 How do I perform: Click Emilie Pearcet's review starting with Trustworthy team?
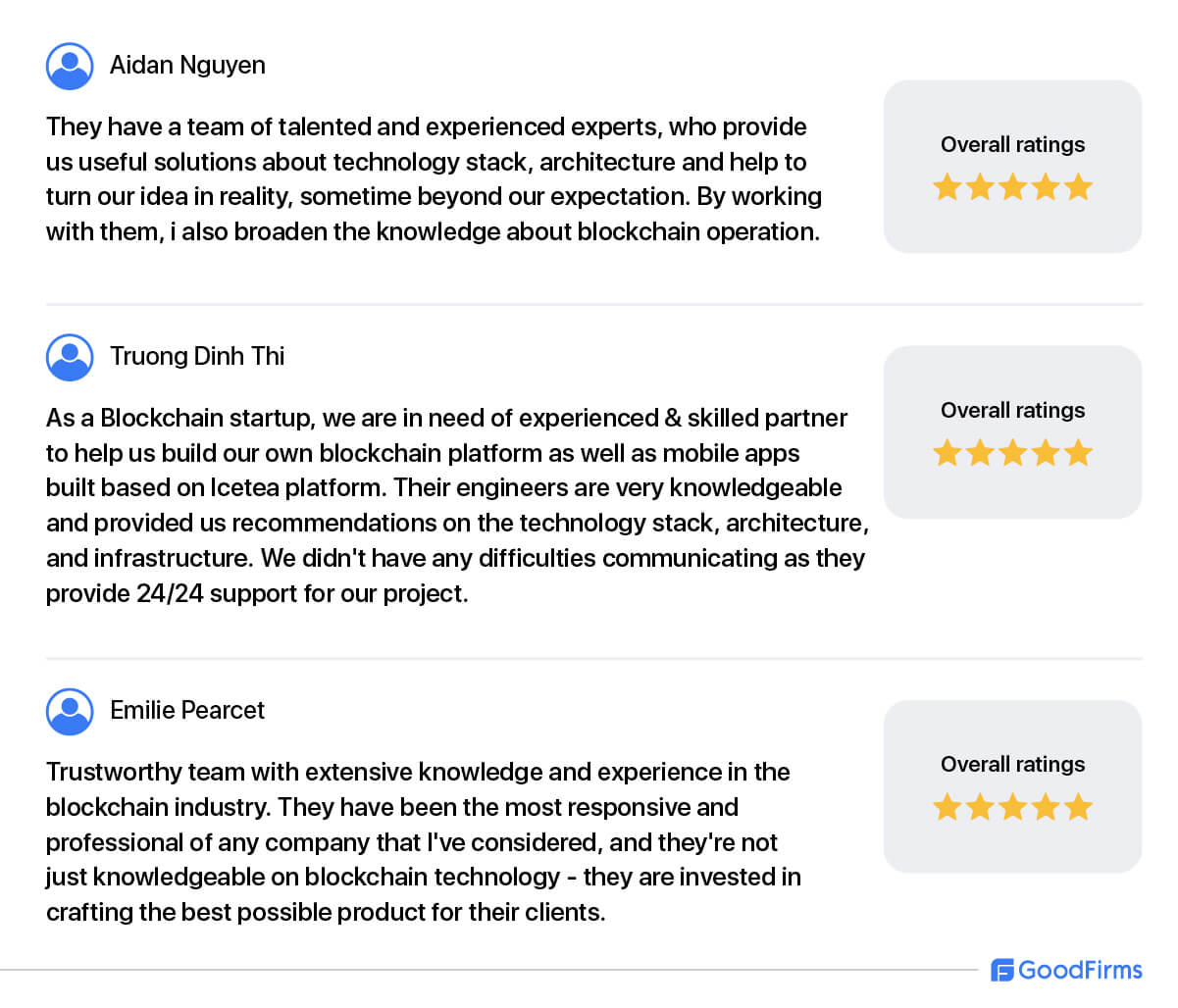pyautogui.click(x=424, y=841)
